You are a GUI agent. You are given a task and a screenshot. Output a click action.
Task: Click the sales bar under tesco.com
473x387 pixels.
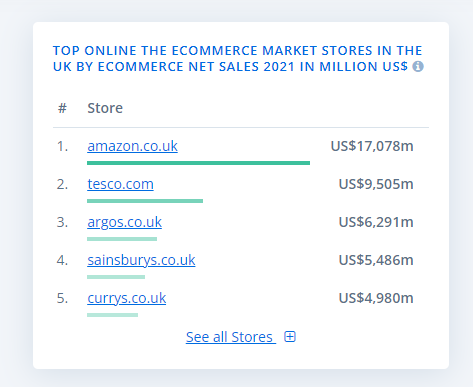tap(145, 201)
